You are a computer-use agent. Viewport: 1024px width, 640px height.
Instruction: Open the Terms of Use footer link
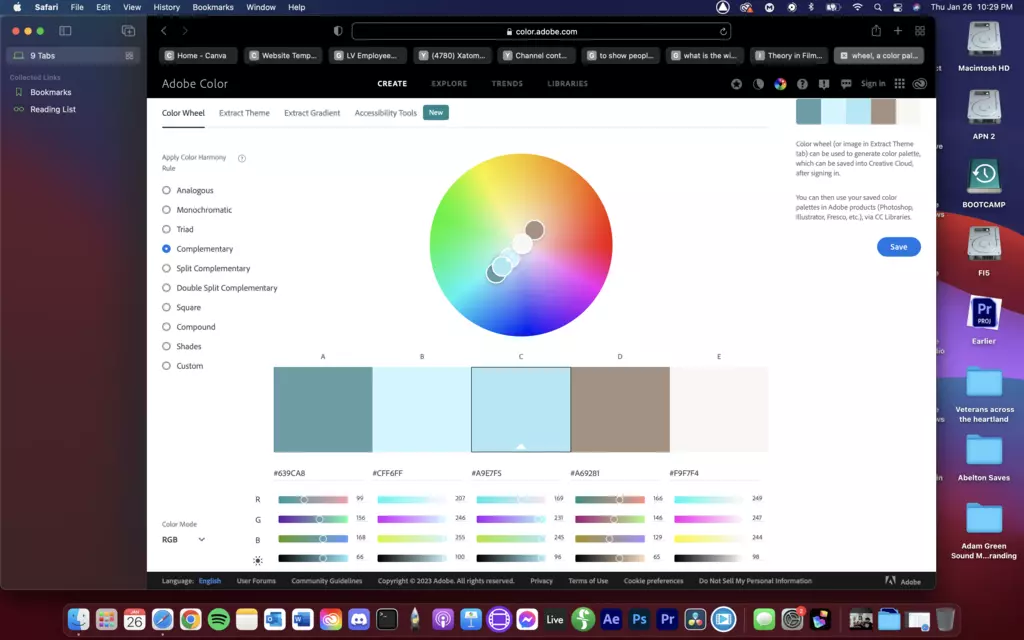(x=588, y=581)
